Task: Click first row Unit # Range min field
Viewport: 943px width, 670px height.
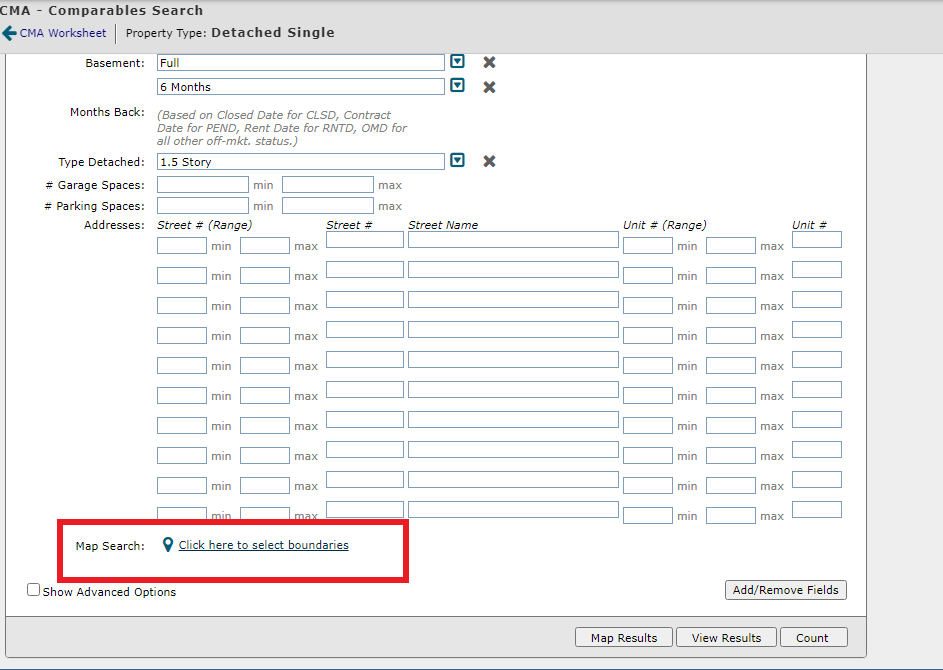Action: click(x=648, y=245)
